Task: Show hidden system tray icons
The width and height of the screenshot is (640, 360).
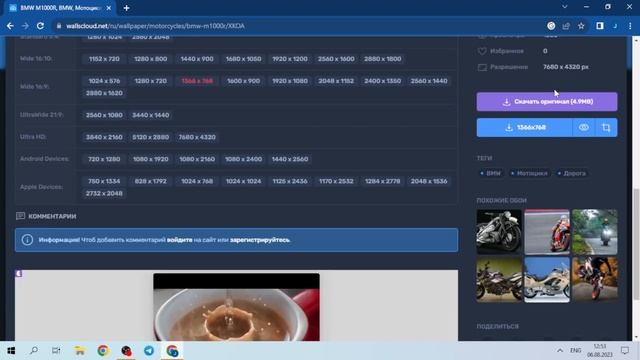Action: 560,351
